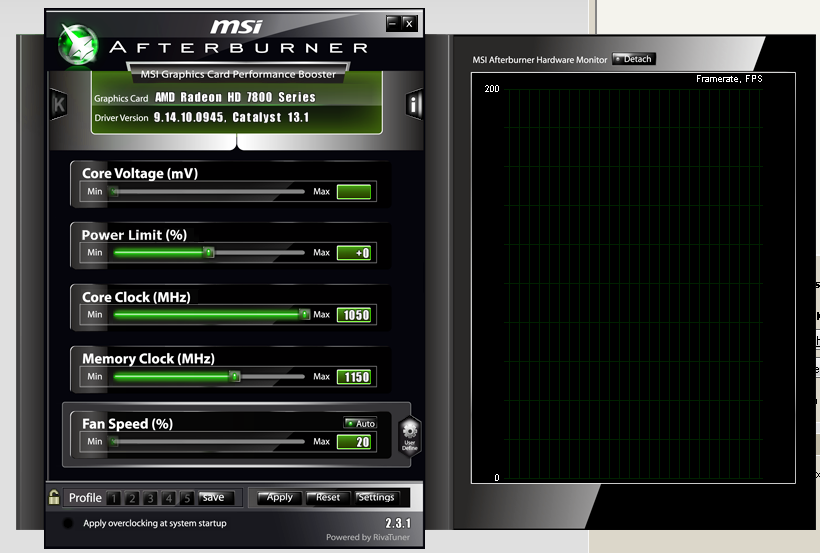The height and width of the screenshot is (553, 820).
Task: Select profile slot 5
Action: click(187, 498)
